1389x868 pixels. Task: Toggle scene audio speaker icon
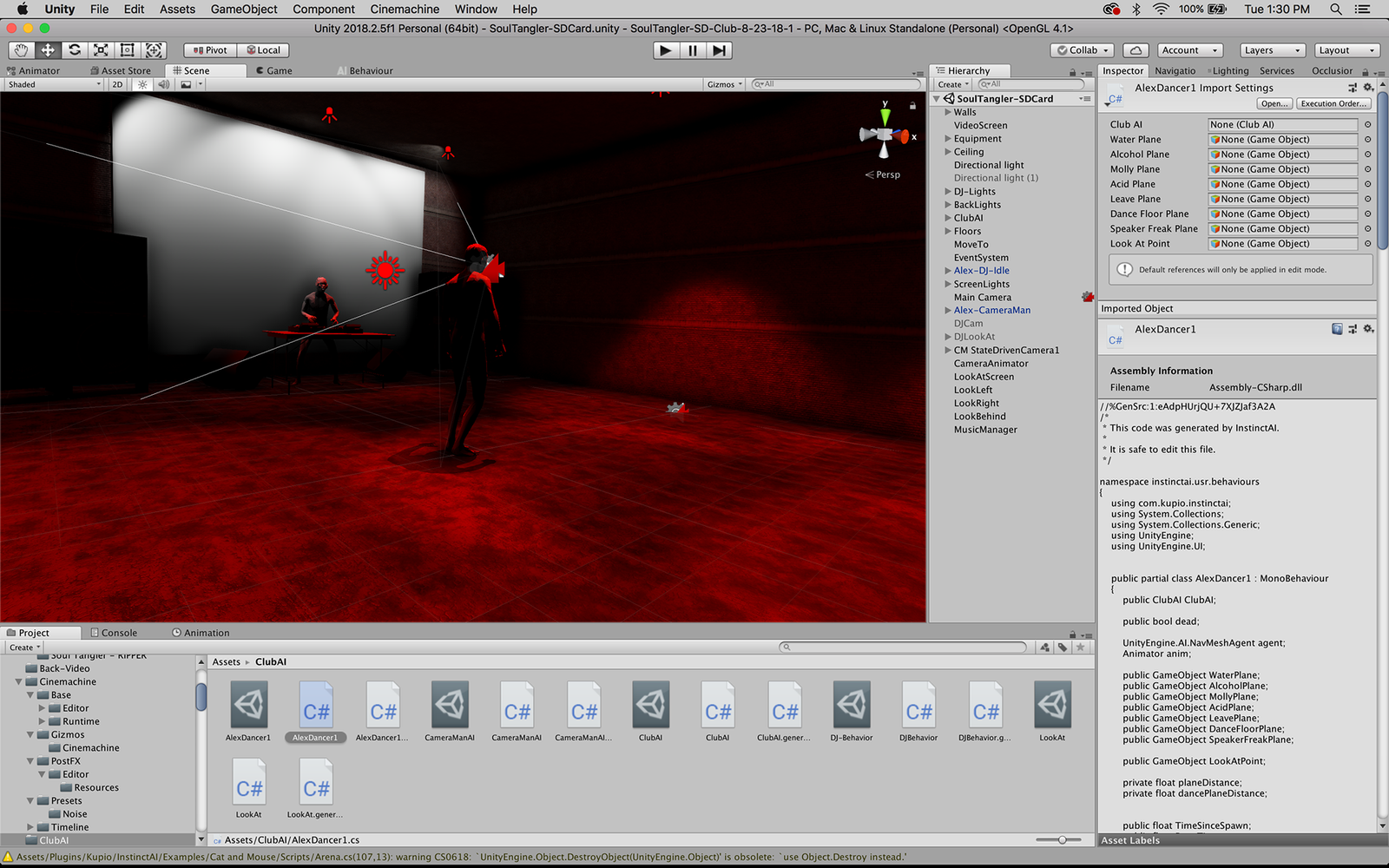pos(163,84)
